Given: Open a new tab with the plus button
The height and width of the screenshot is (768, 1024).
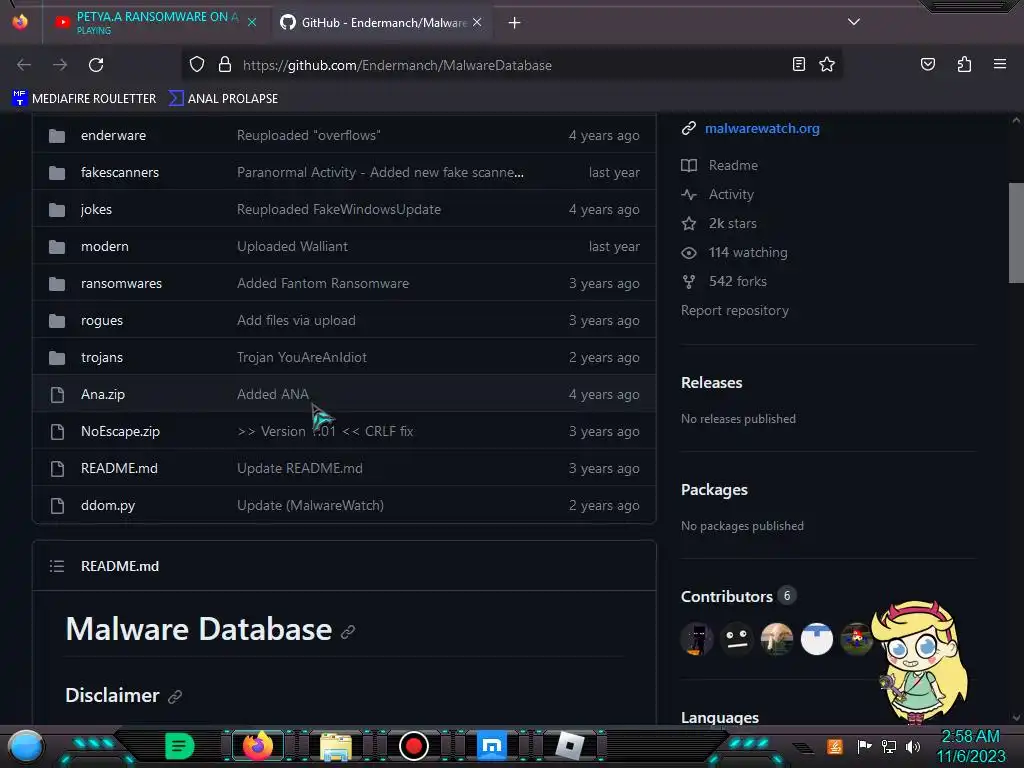Looking at the screenshot, I should pos(514,23).
